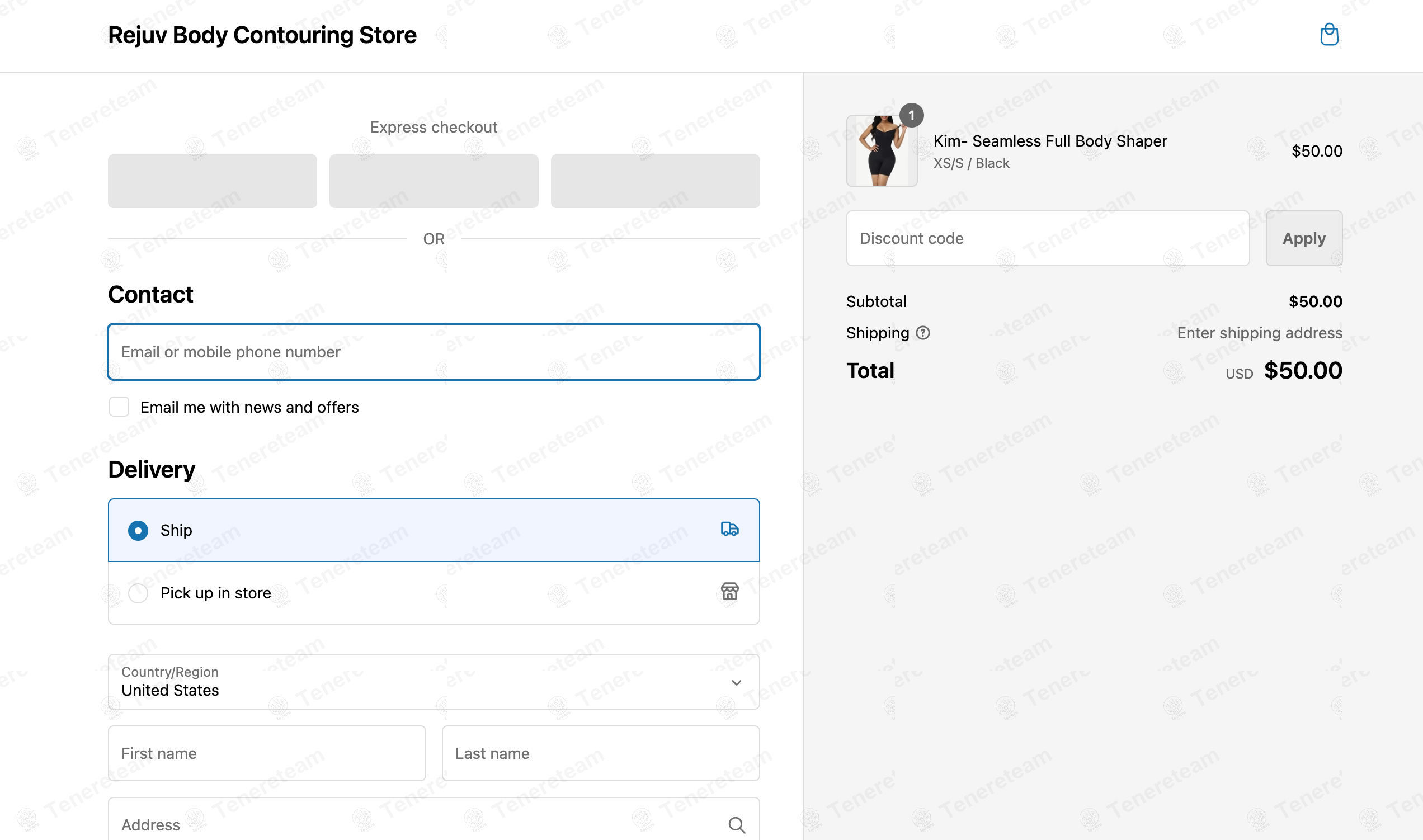Select the Ship radio button
The height and width of the screenshot is (840, 1423).
pos(138,530)
